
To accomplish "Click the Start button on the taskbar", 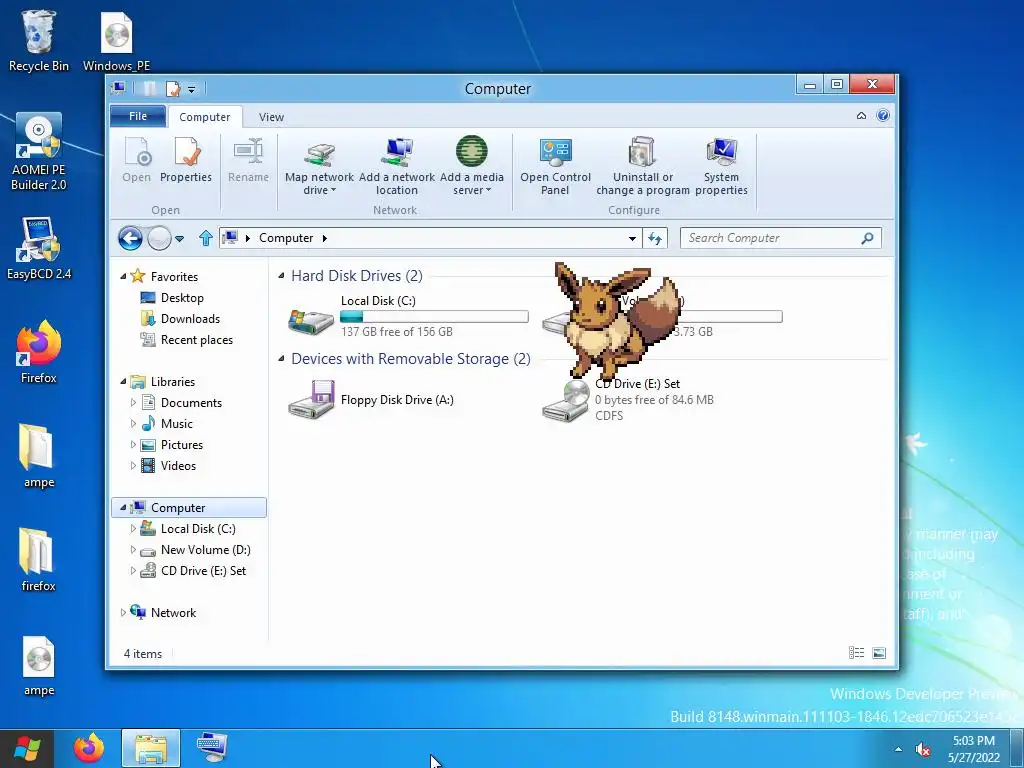I will click(x=27, y=749).
